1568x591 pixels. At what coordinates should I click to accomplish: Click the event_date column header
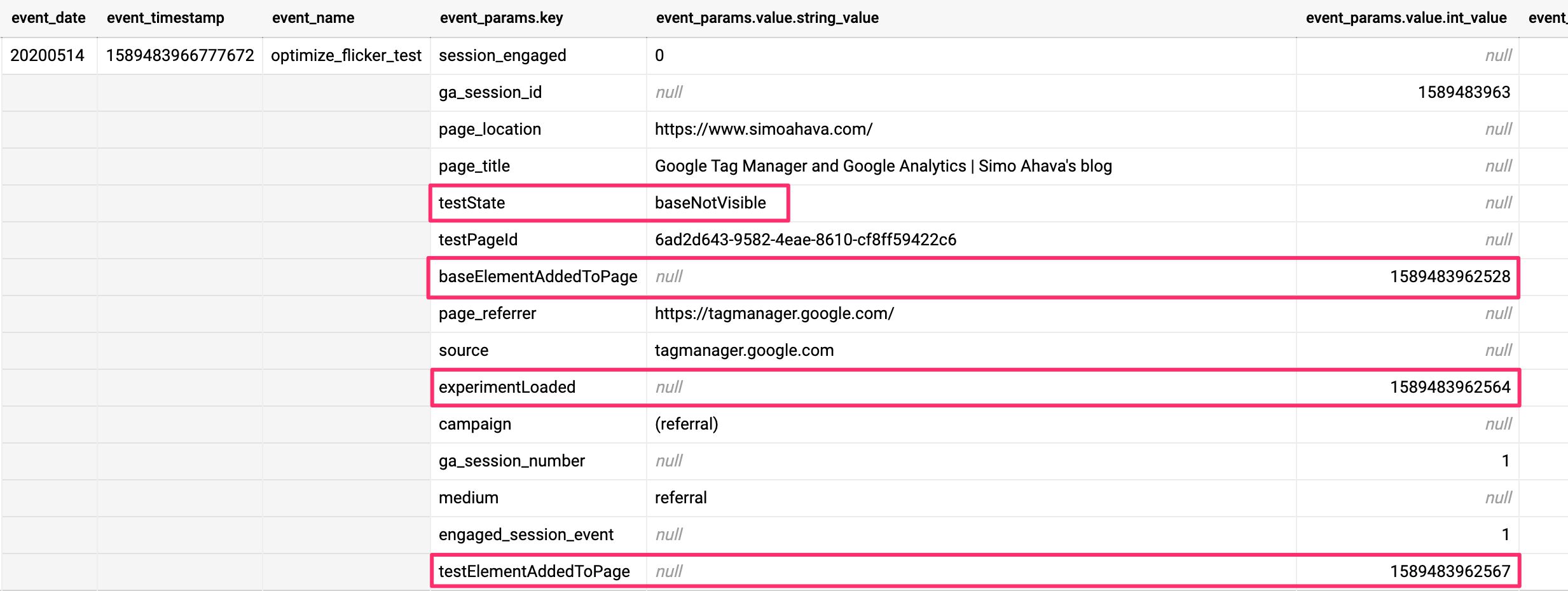(x=48, y=18)
